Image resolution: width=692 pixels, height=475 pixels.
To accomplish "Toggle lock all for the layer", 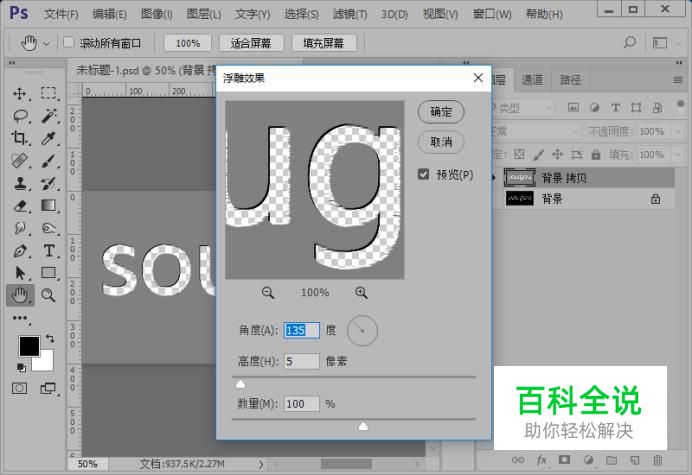I will tap(596, 155).
